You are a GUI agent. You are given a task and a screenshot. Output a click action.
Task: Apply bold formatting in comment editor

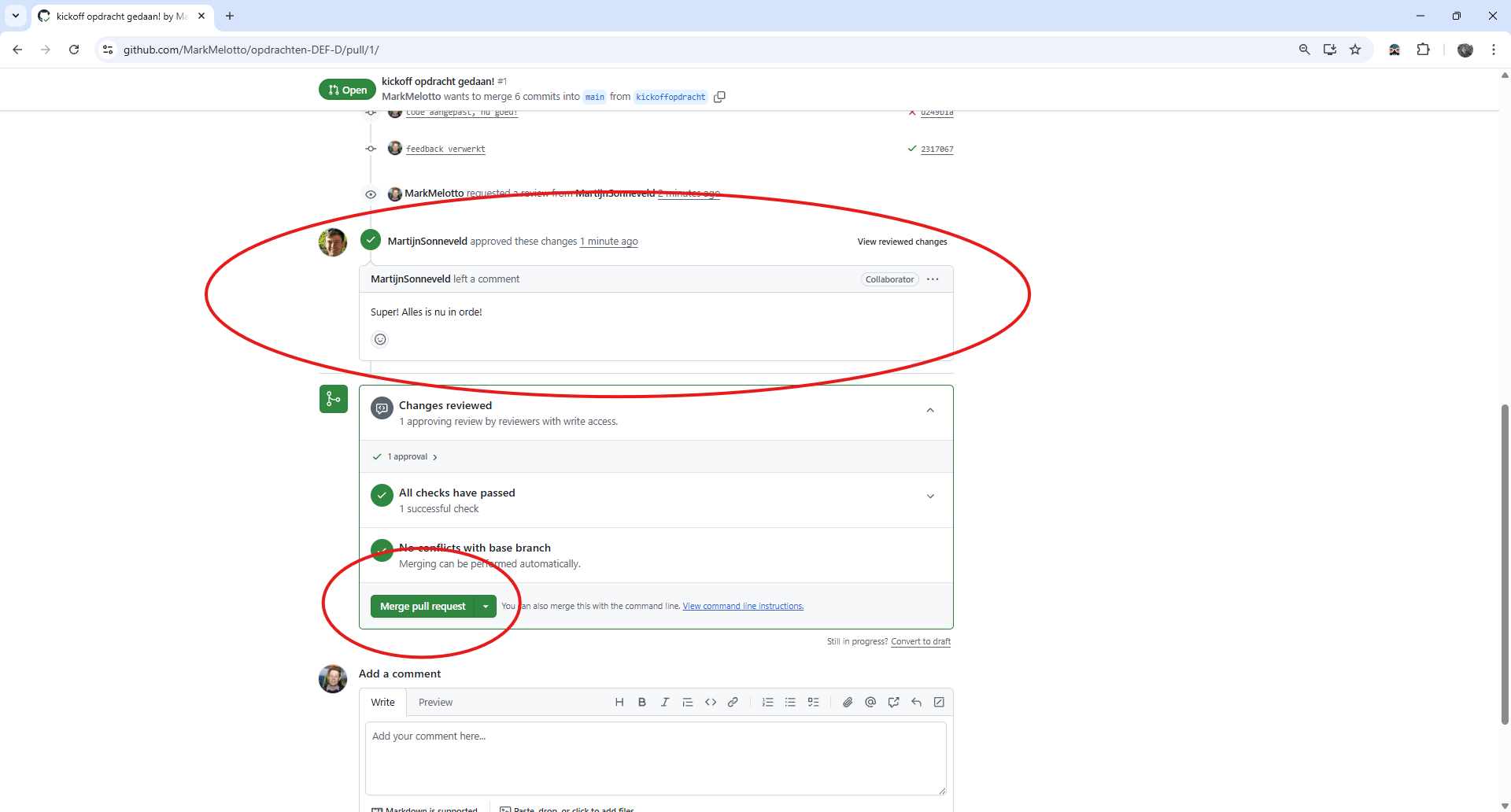pyautogui.click(x=642, y=702)
